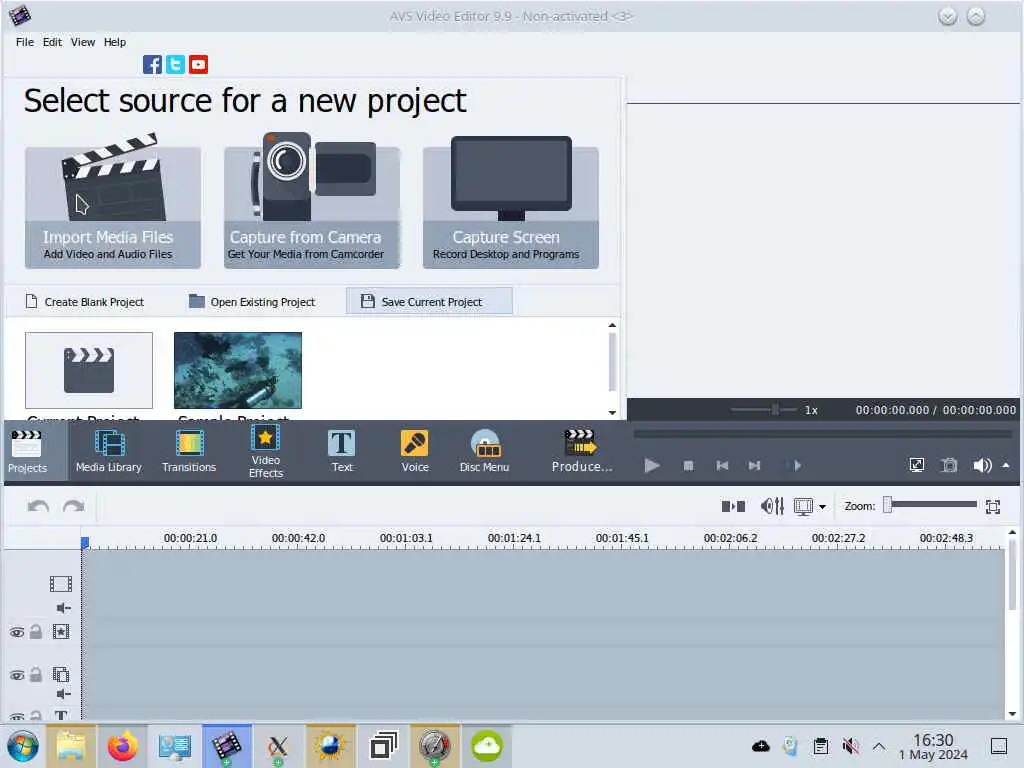Click Create Blank Project
1024x768 pixels.
[85, 302]
